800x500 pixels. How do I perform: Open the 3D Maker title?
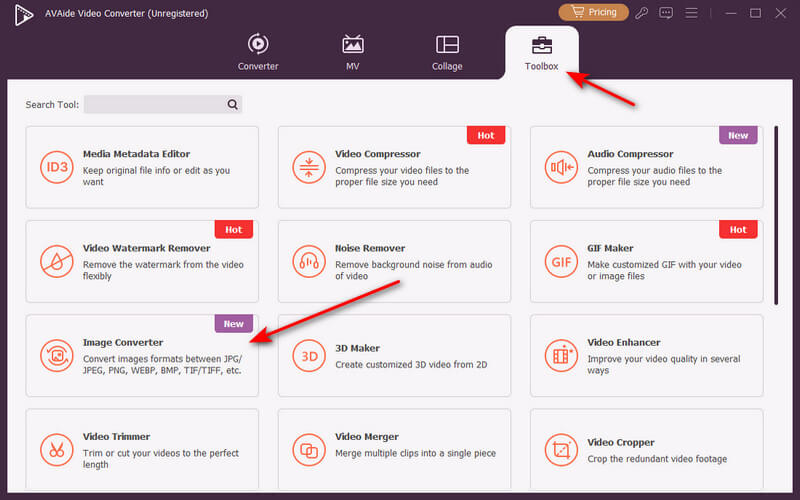point(357,348)
